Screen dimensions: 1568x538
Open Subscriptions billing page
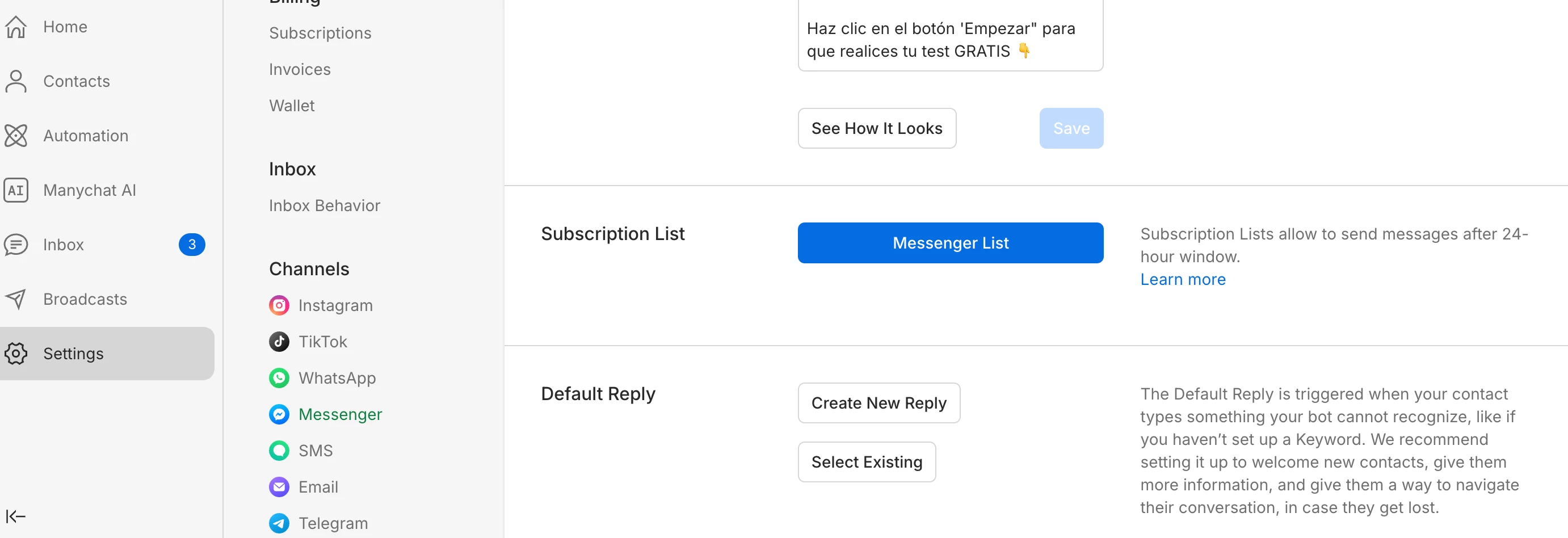320,33
